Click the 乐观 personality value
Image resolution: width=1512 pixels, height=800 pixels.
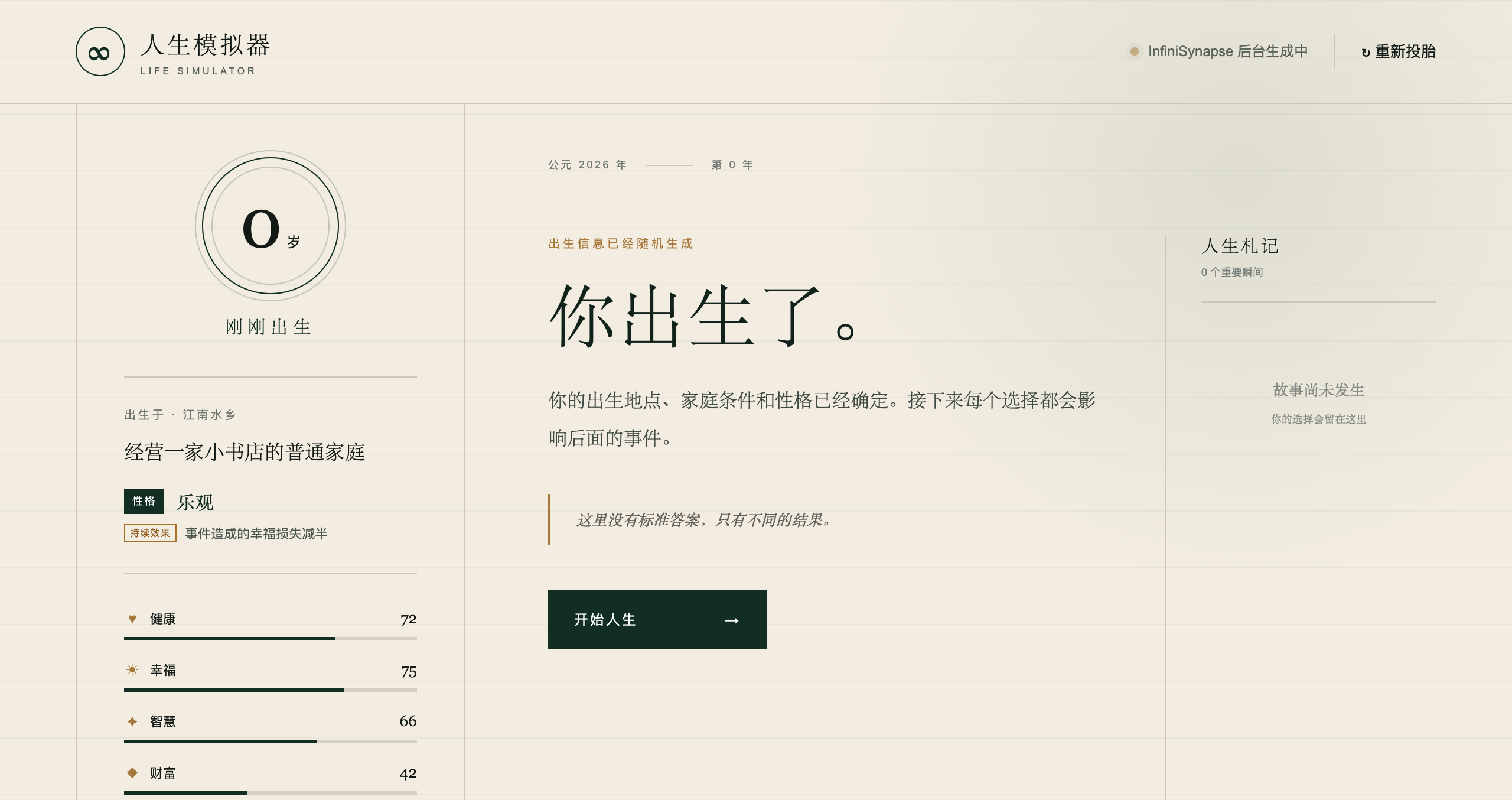[195, 502]
